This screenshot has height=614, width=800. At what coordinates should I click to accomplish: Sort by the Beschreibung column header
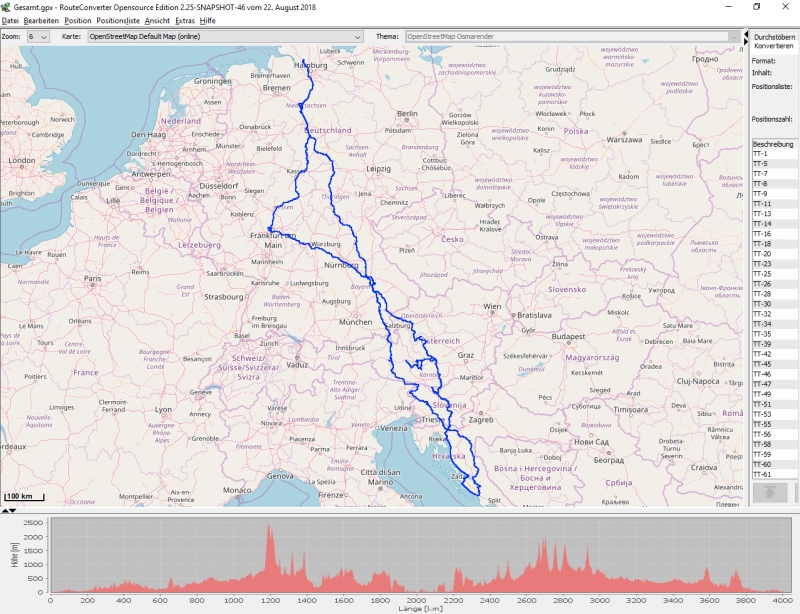[x=774, y=144]
